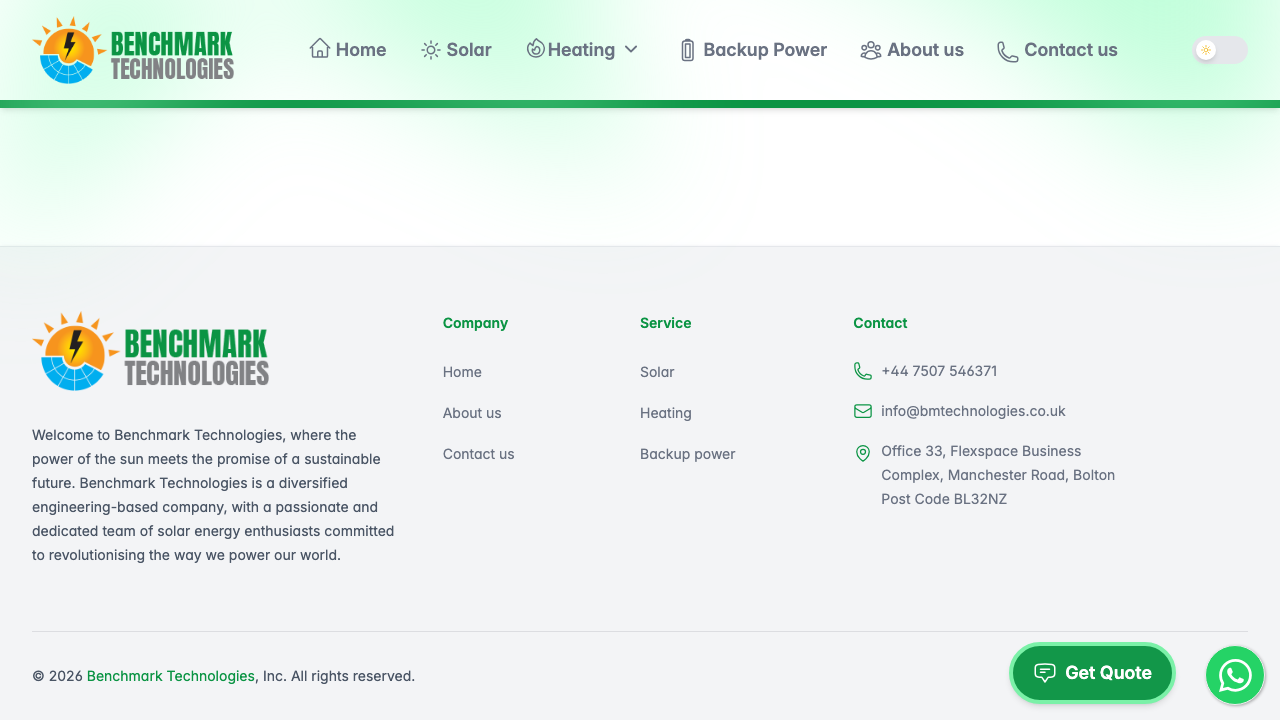Toggle the light/dark theme switch
Image resolution: width=1280 pixels, height=720 pixels.
coord(1218,49)
